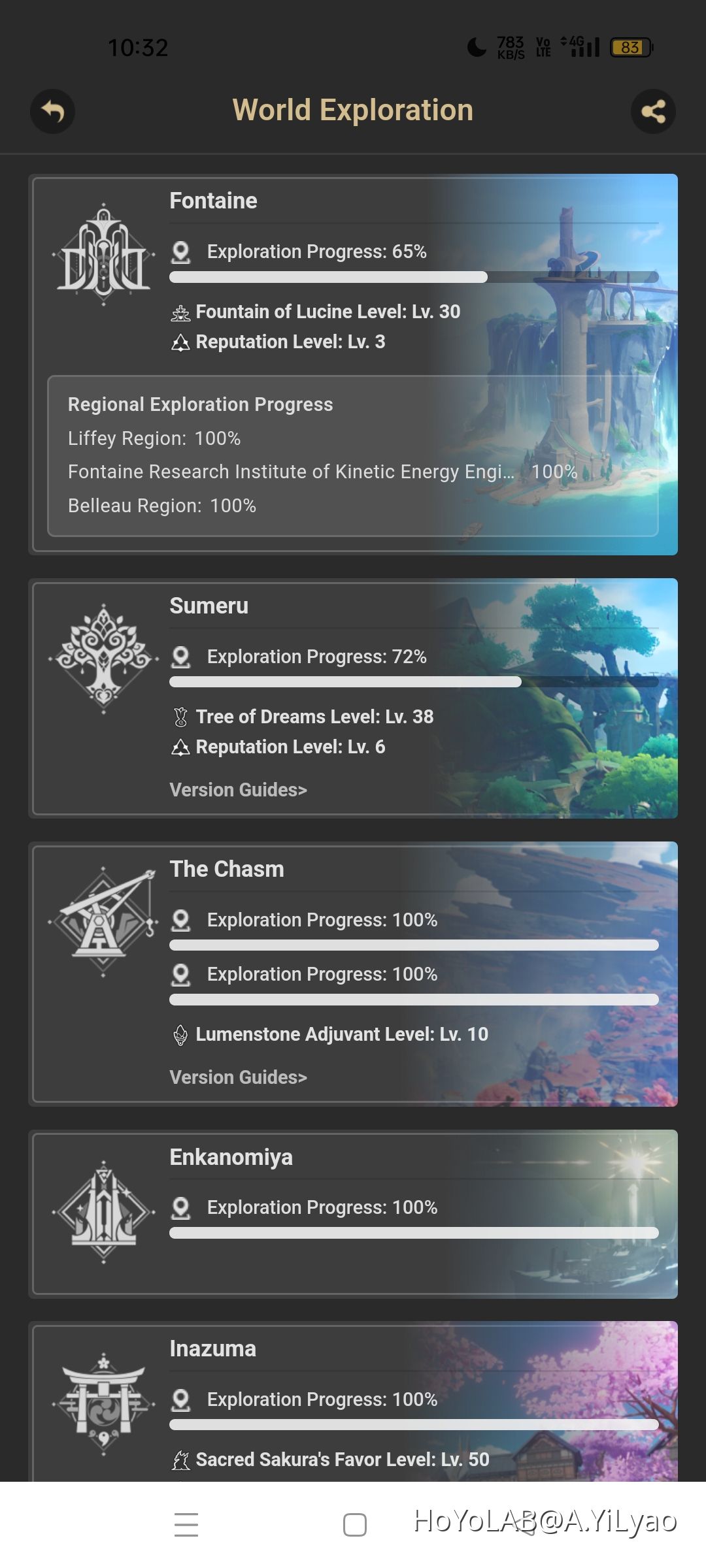Screen dimensions: 706x1568
Task: Tap the Sacred Sakura's Favor Level icon
Action: (x=180, y=1460)
